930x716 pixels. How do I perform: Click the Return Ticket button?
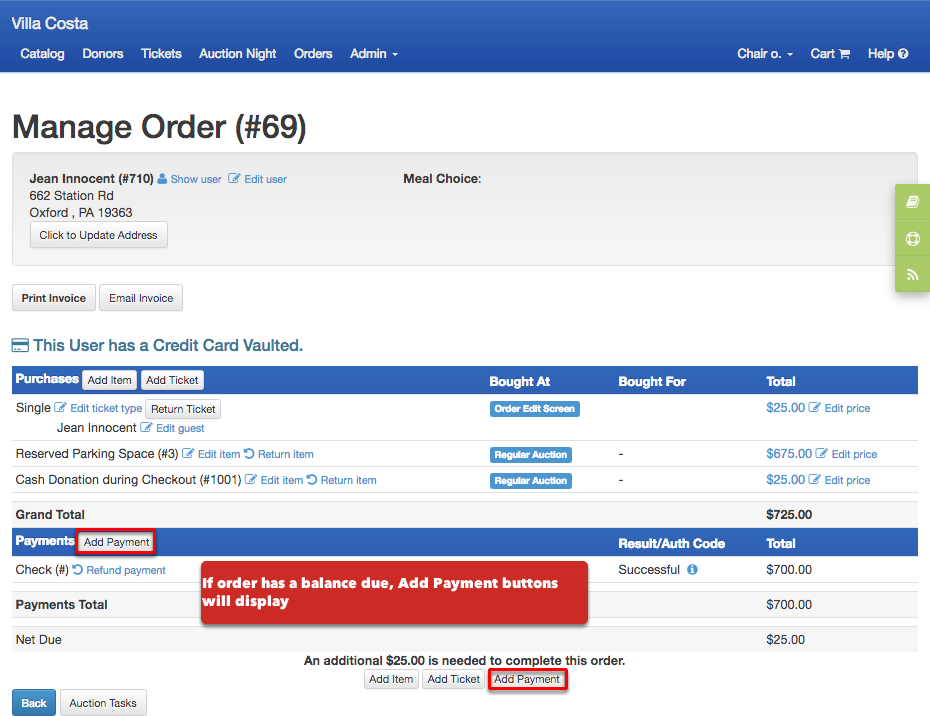point(183,409)
